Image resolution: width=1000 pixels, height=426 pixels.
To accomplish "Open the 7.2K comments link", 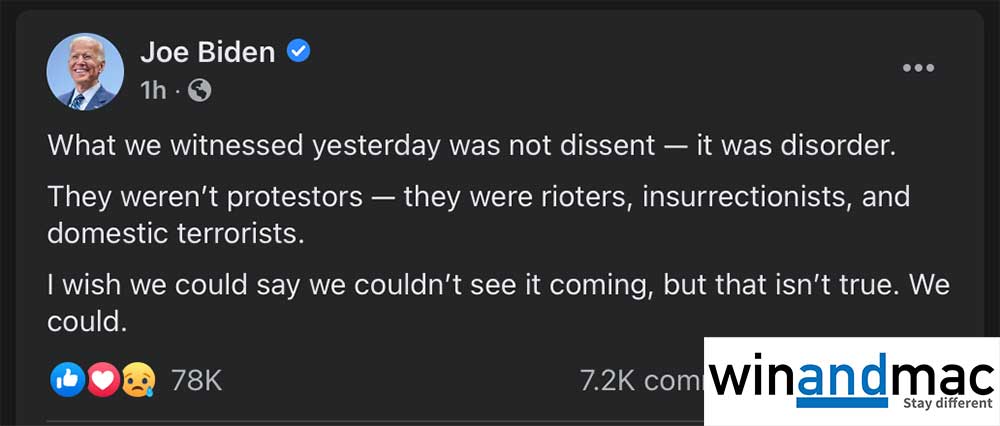I will (x=641, y=380).
